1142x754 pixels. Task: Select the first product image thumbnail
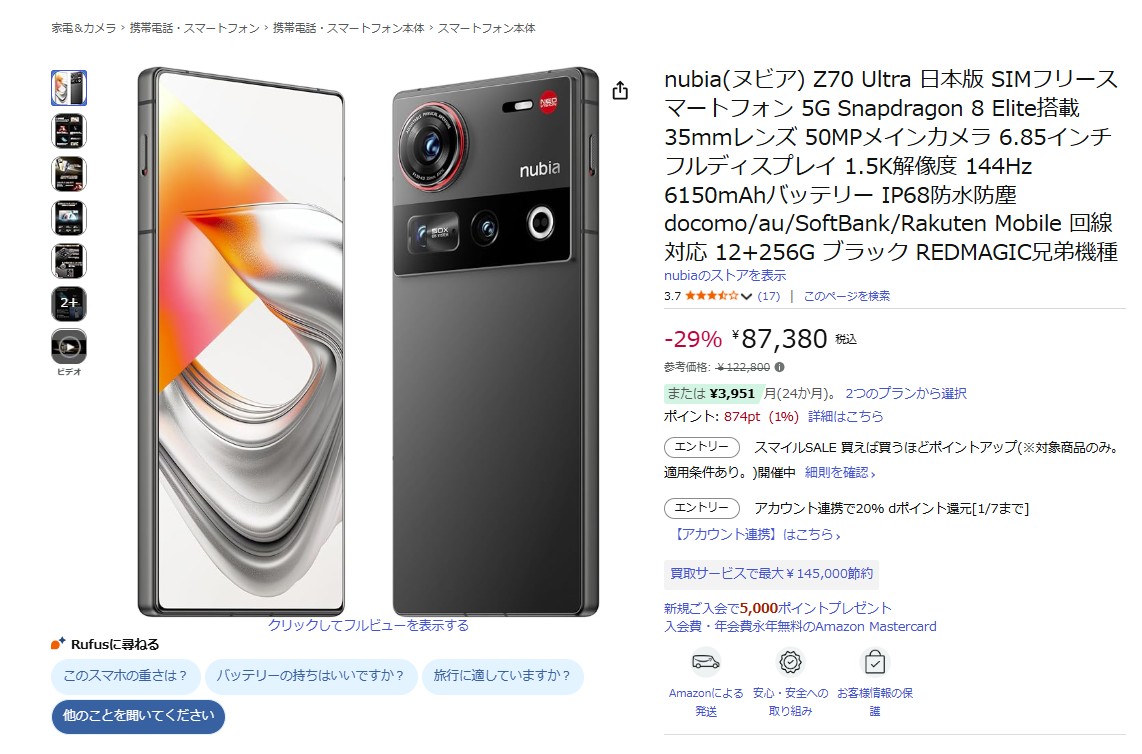(x=69, y=88)
